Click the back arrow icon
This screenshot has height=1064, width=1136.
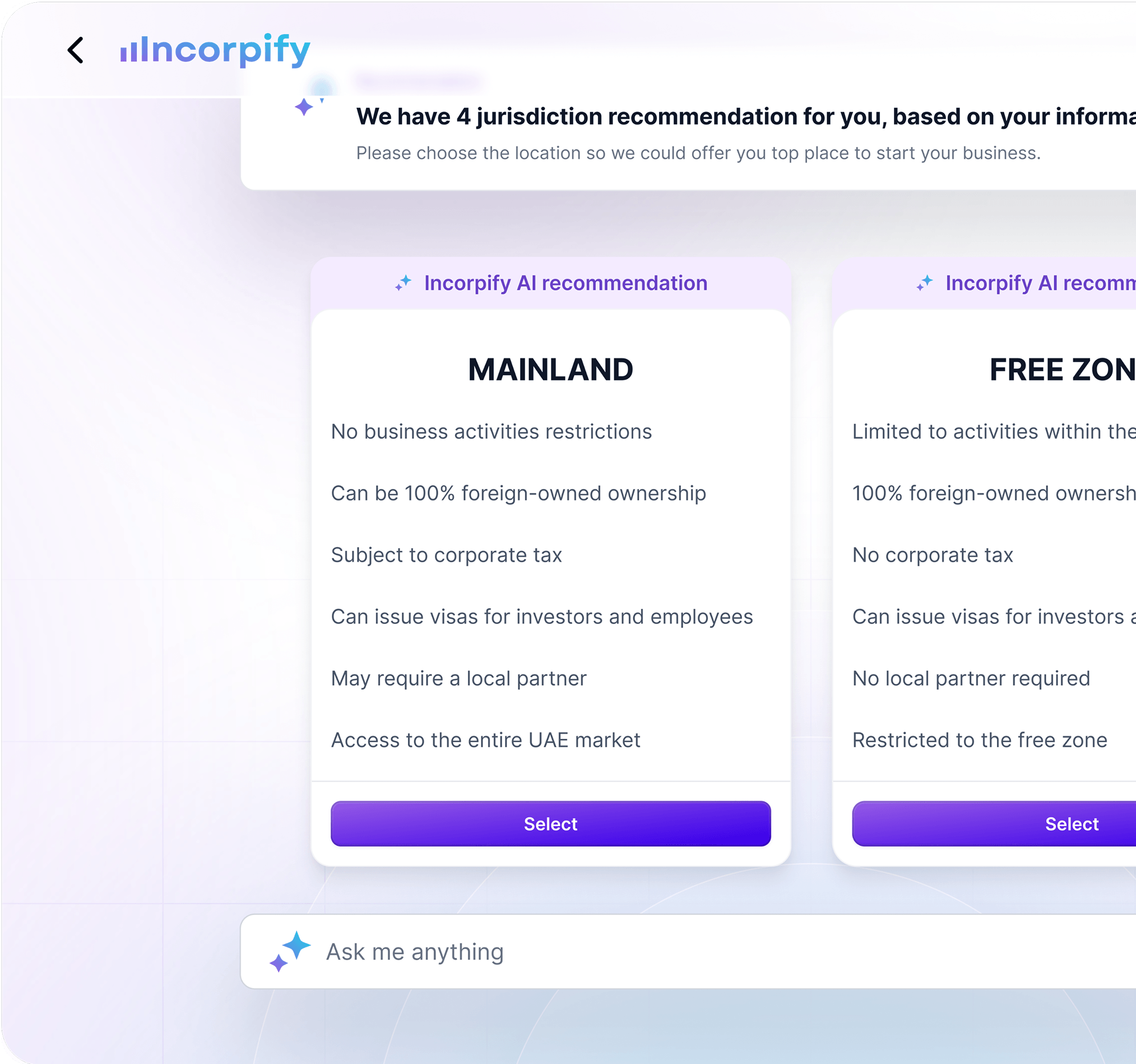[76, 50]
